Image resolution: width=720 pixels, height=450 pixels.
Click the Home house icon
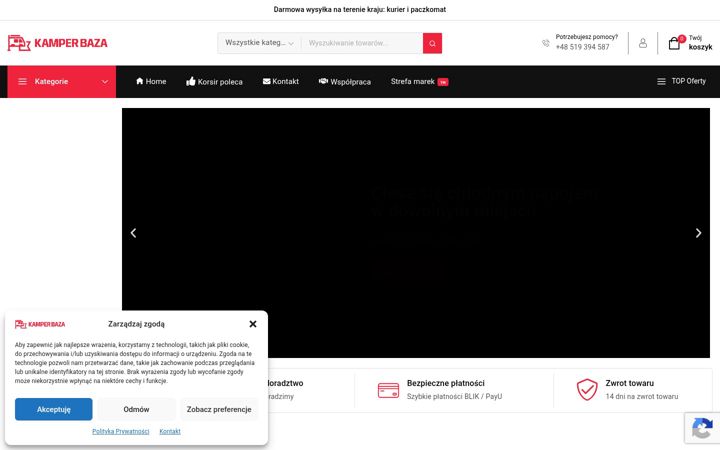coord(140,81)
